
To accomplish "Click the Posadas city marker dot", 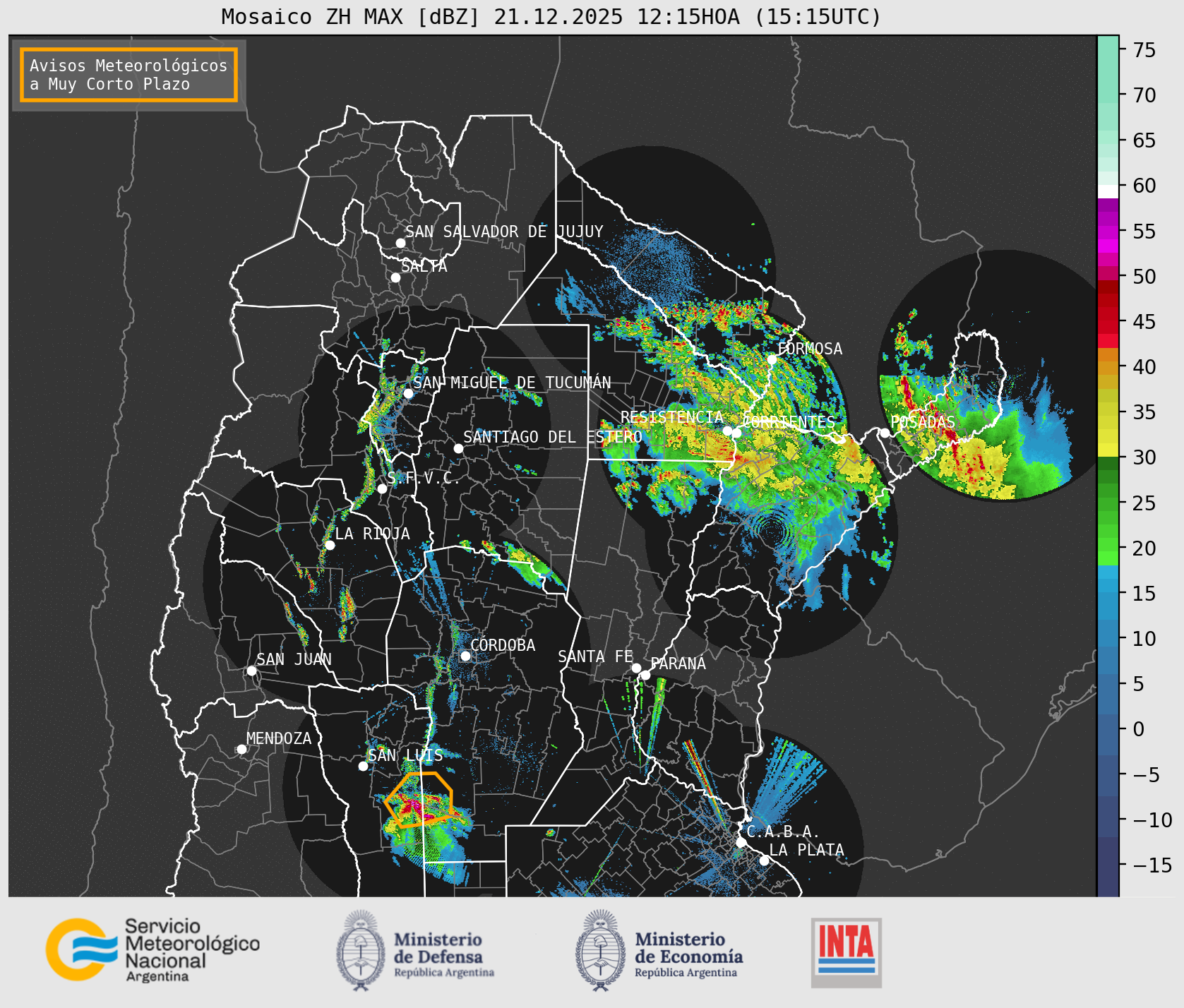I will pyautogui.click(x=885, y=433).
